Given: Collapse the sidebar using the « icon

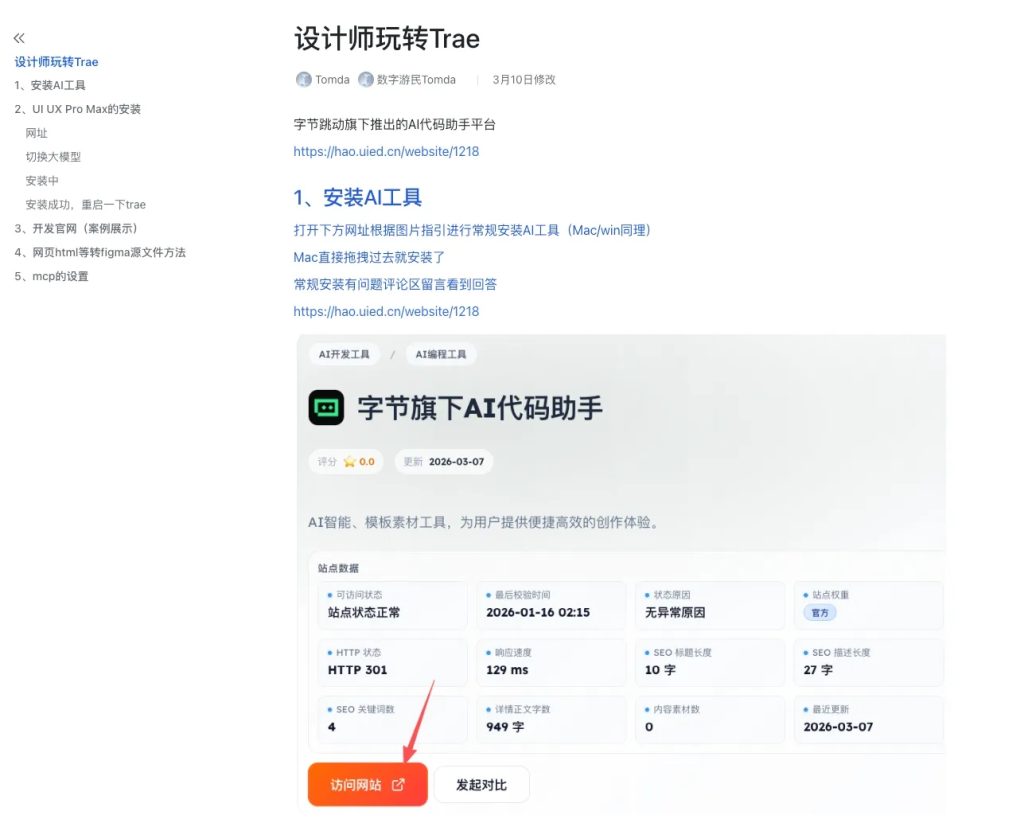Looking at the screenshot, I should [18, 37].
